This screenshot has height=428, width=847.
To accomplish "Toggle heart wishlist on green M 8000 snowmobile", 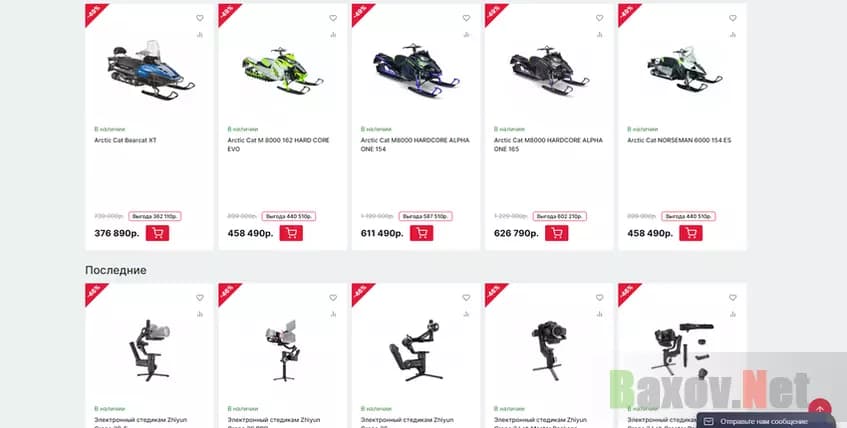I will (x=333, y=18).
